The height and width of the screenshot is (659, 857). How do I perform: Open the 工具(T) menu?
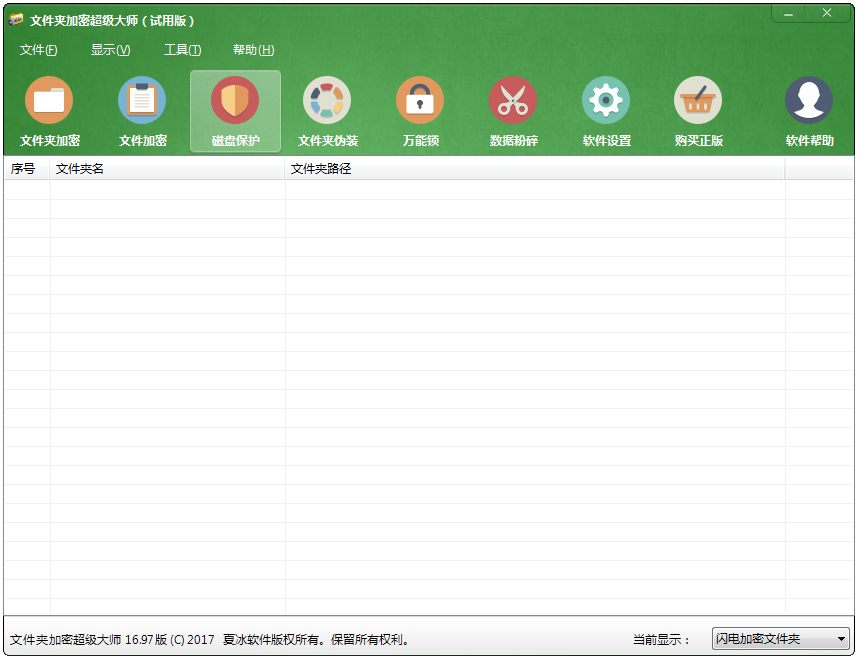pos(181,49)
